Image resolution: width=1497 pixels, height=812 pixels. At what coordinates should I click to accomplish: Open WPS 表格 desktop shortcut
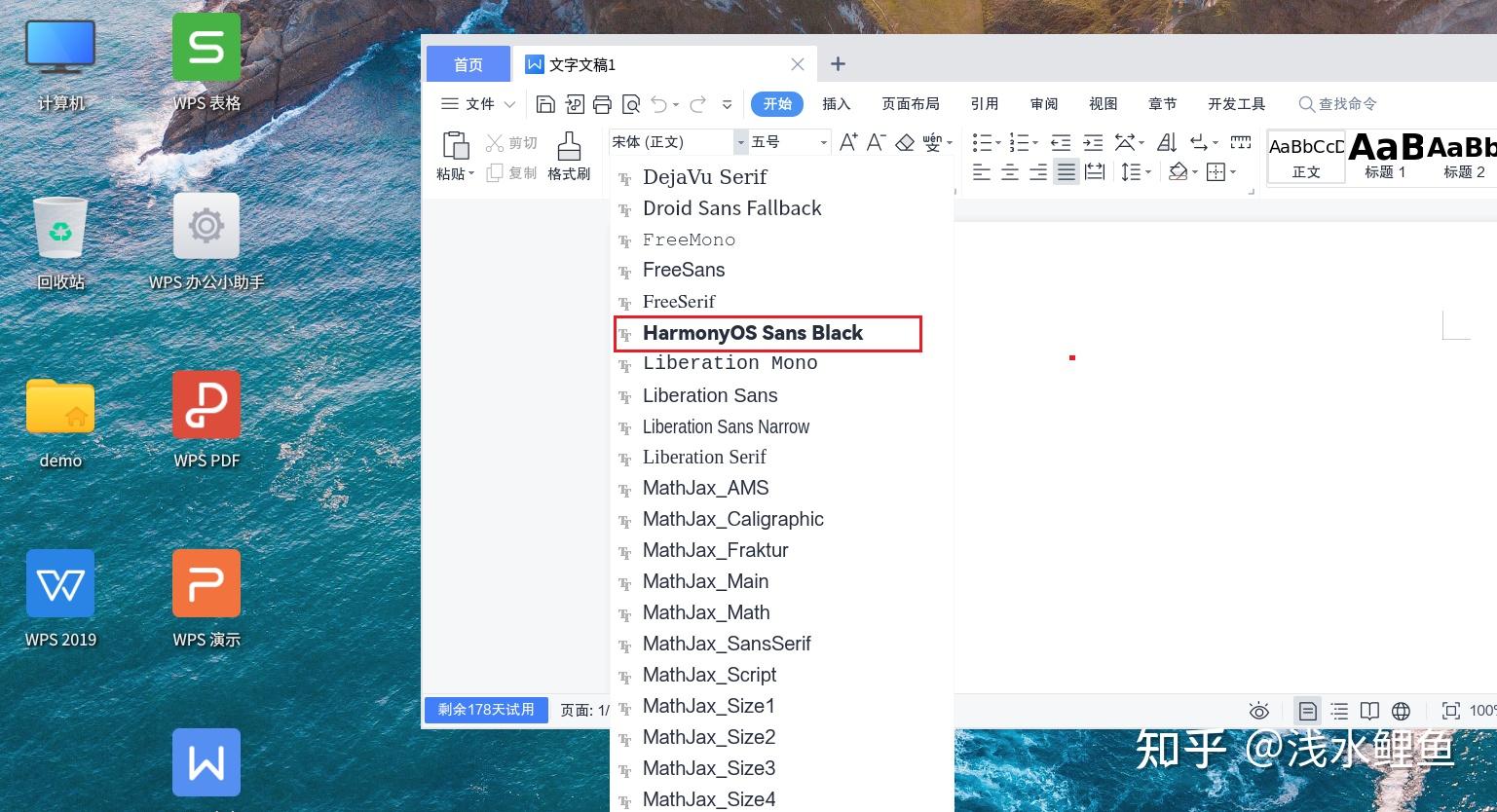click(x=206, y=62)
